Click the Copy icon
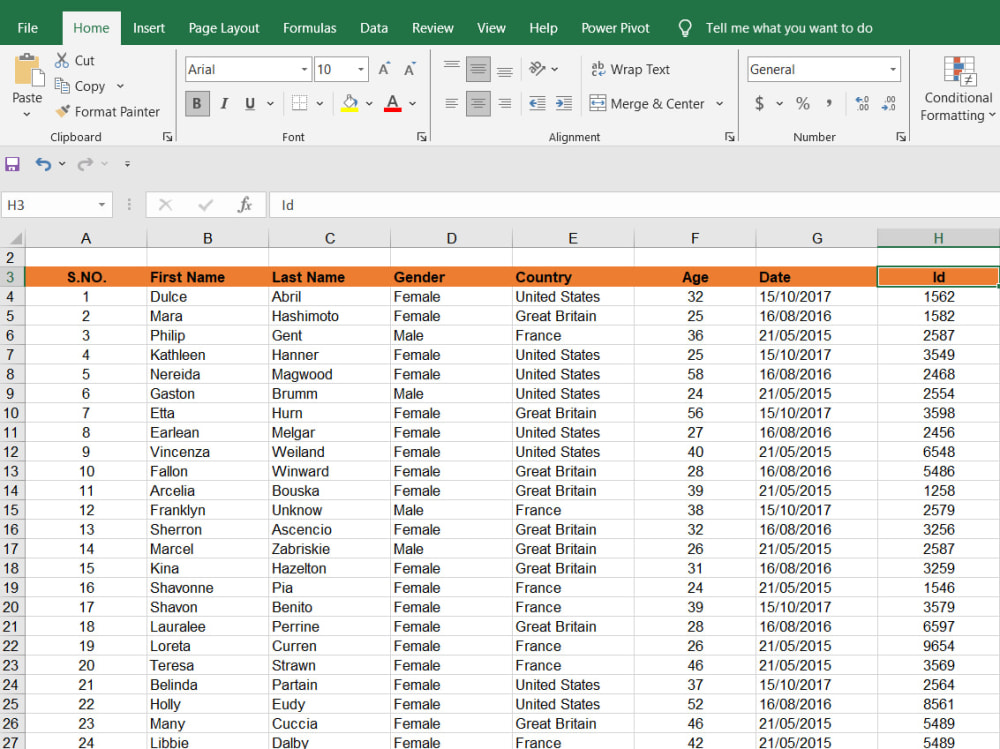This screenshot has height=749, width=1000. click(x=62, y=85)
